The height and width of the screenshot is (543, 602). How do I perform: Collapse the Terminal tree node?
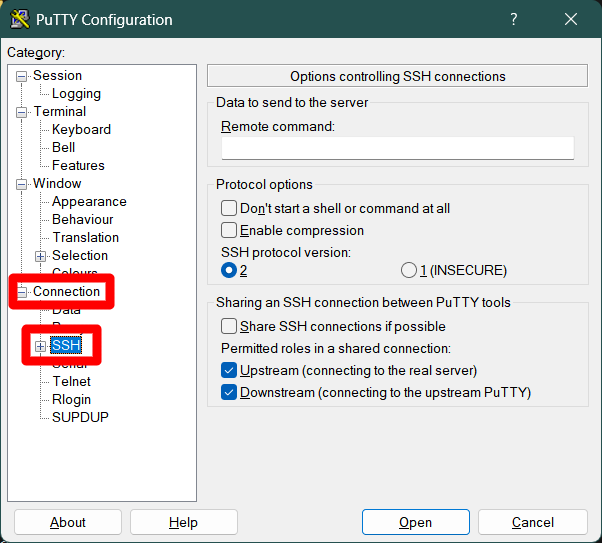click(x=21, y=113)
